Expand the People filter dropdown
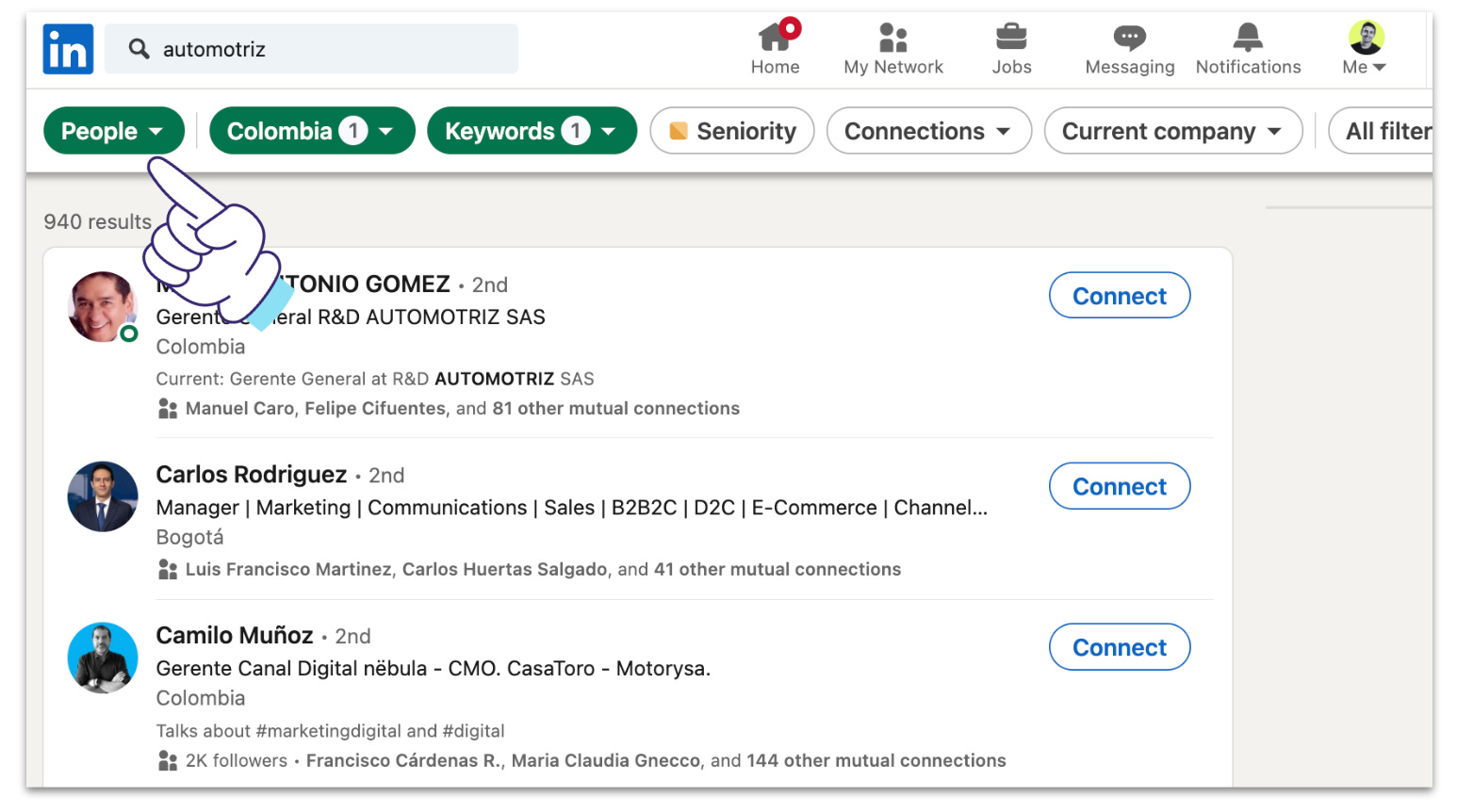This screenshot has width=1457, height=812. click(x=114, y=131)
